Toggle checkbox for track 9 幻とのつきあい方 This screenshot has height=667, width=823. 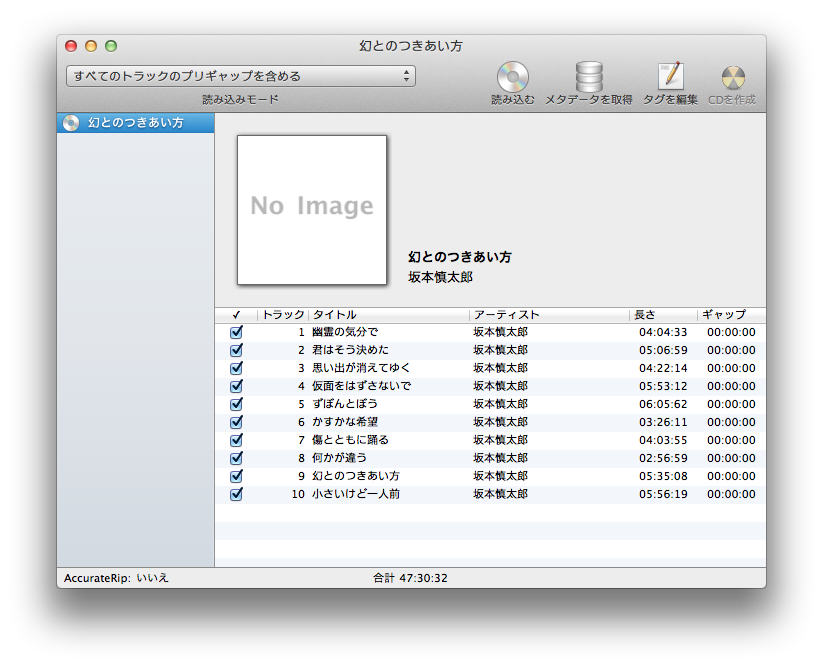236,476
